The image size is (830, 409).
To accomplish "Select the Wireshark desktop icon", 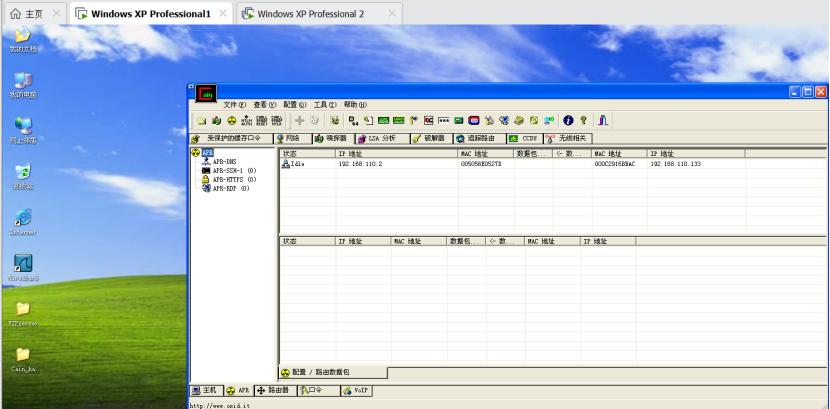I will click(x=23, y=268).
